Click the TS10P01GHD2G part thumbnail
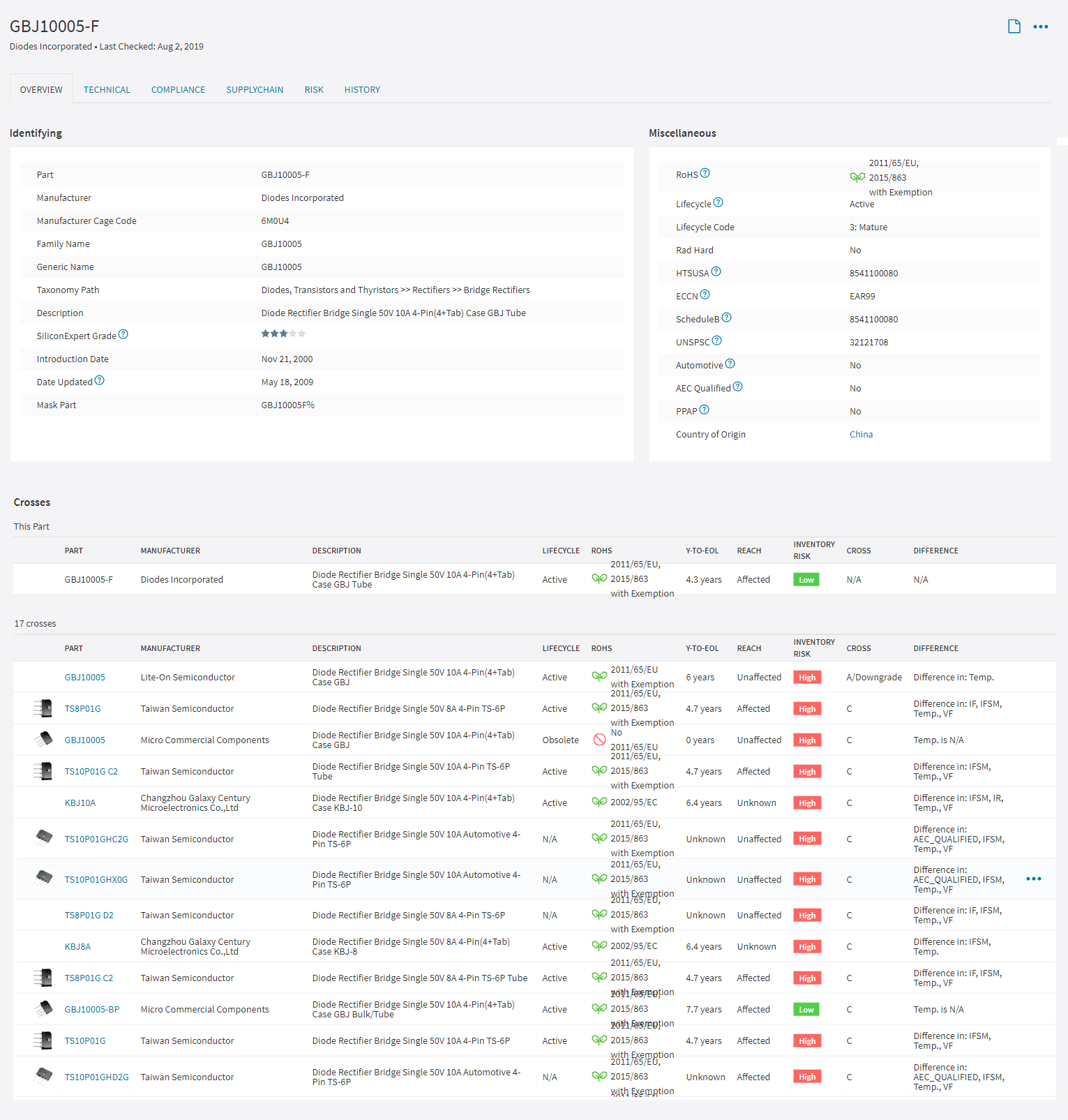This screenshot has height=1120, width=1068. 43,1075
